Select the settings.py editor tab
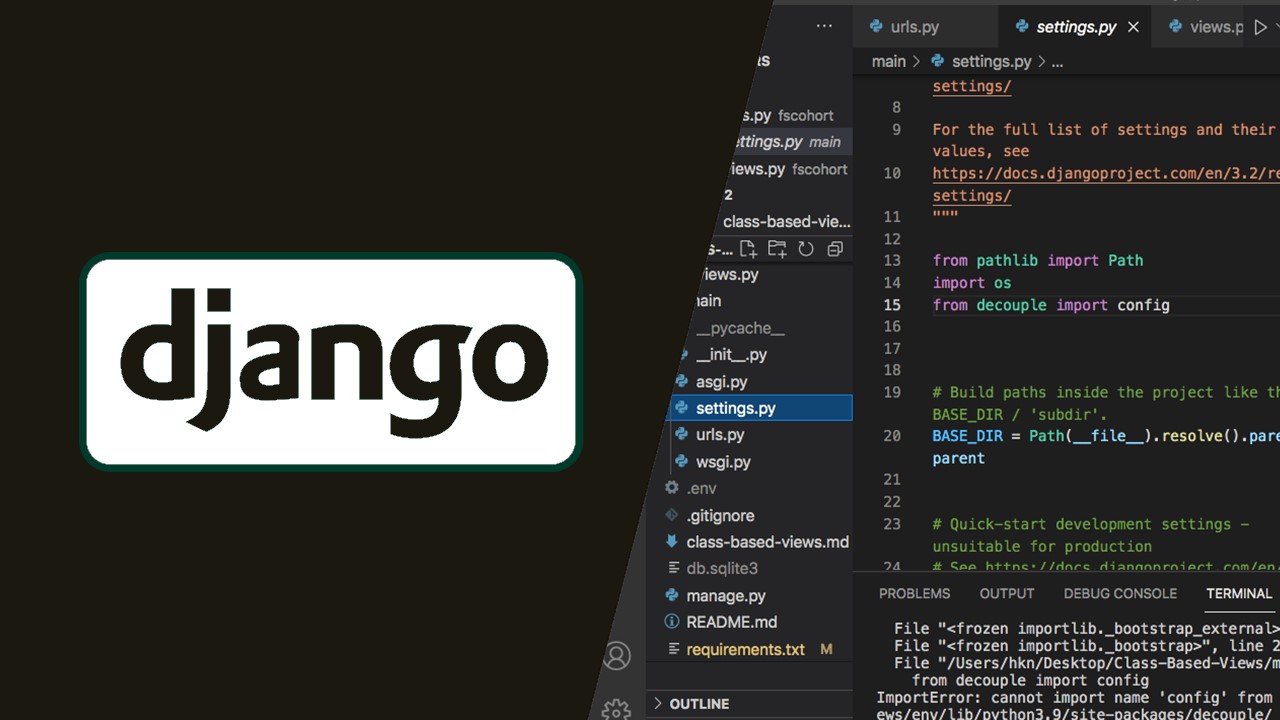Screen dimensions: 1280x720 coord(1076,27)
